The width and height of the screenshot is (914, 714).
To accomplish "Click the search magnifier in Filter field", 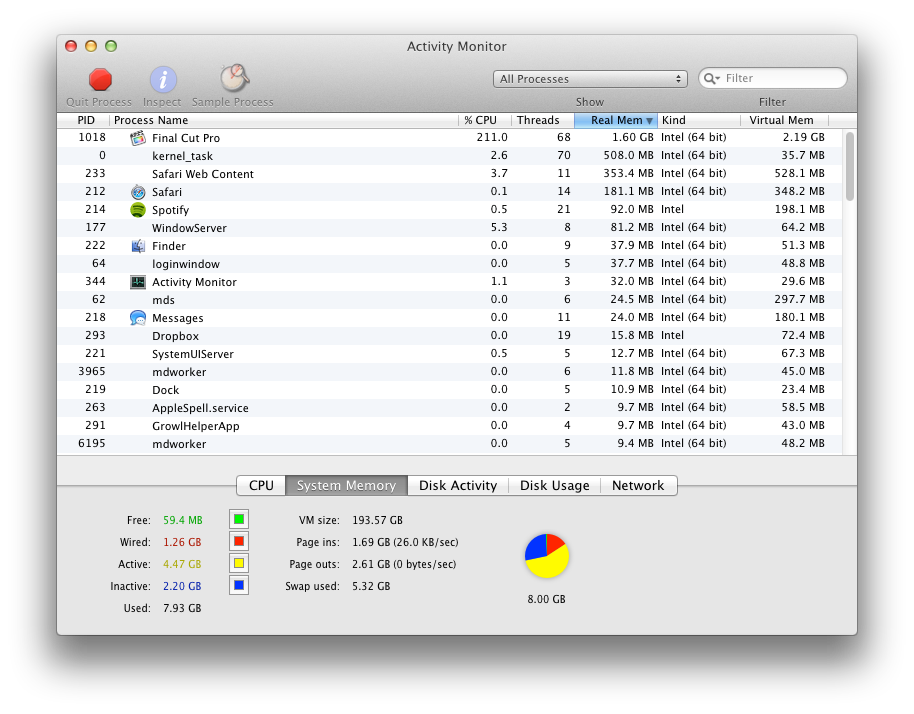I will coord(711,78).
